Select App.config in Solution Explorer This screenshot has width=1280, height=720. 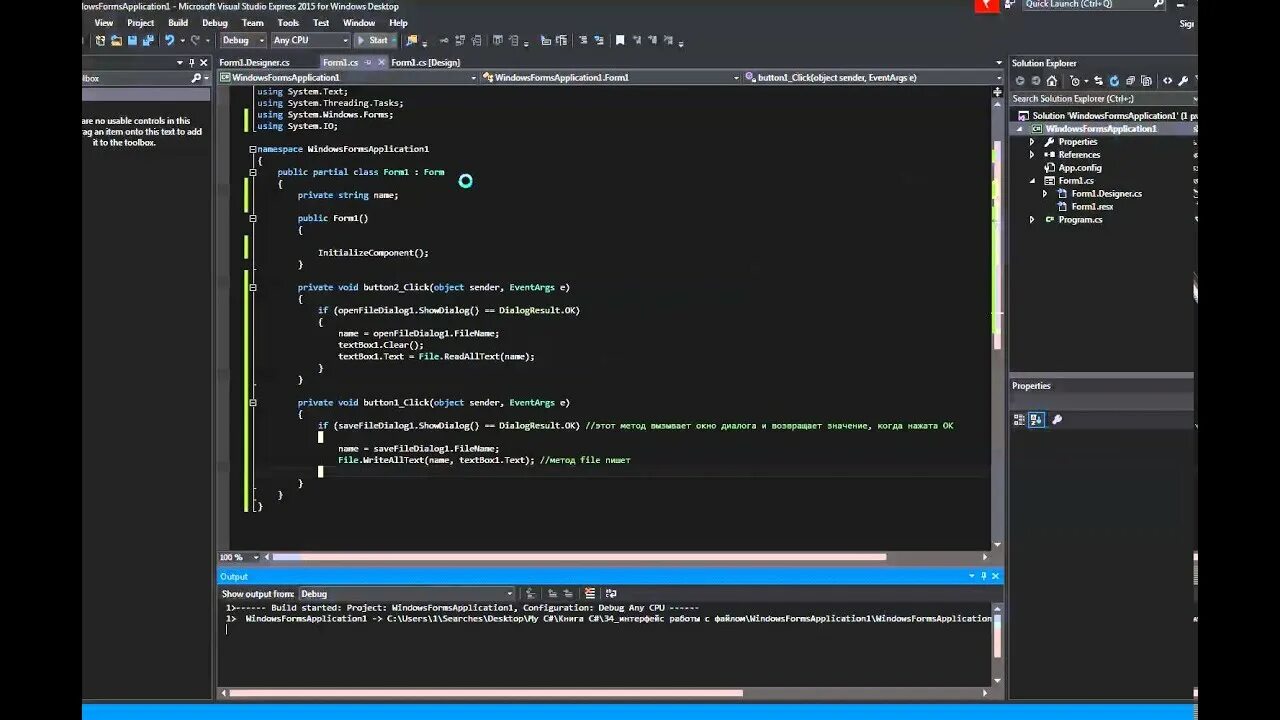(1079, 168)
